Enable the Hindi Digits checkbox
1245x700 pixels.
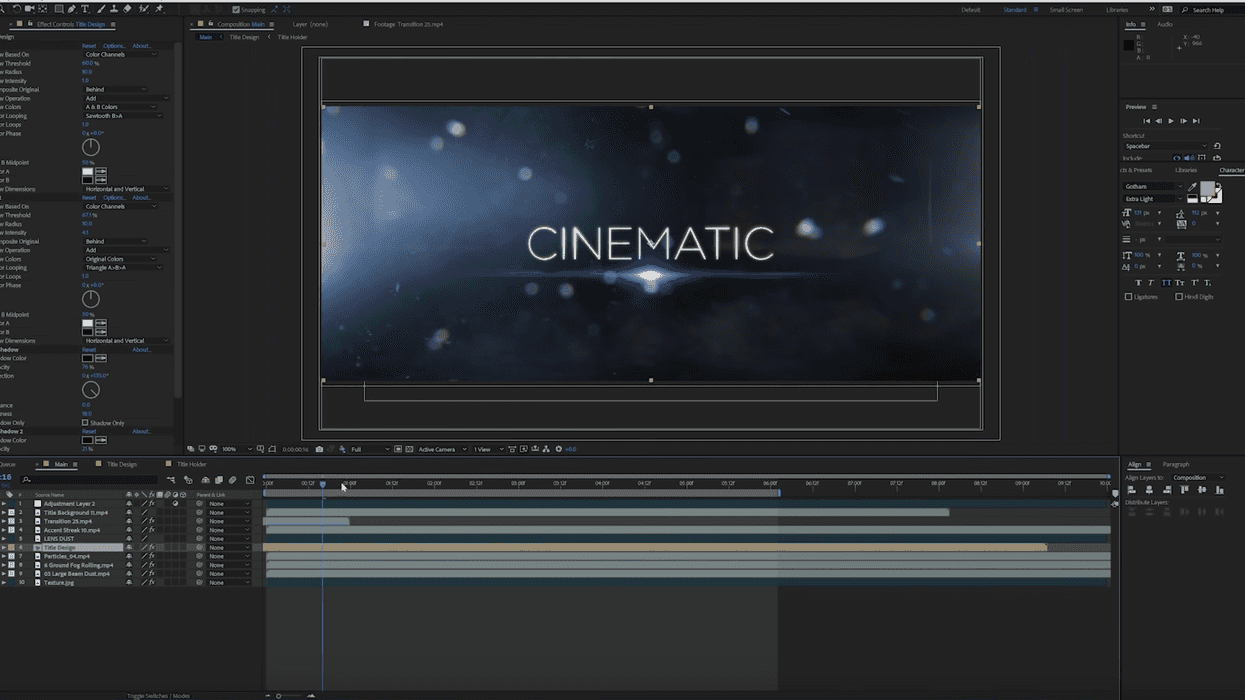[x=1179, y=297]
